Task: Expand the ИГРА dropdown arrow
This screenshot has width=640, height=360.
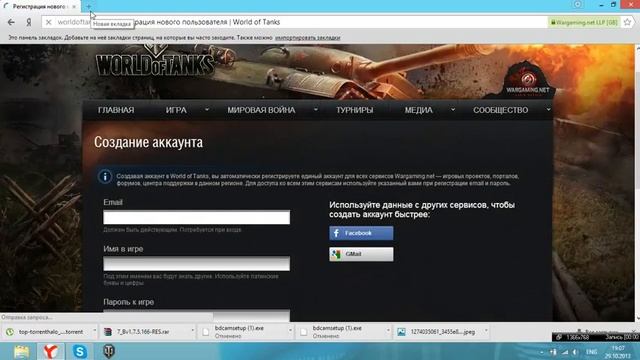Action: point(207,109)
